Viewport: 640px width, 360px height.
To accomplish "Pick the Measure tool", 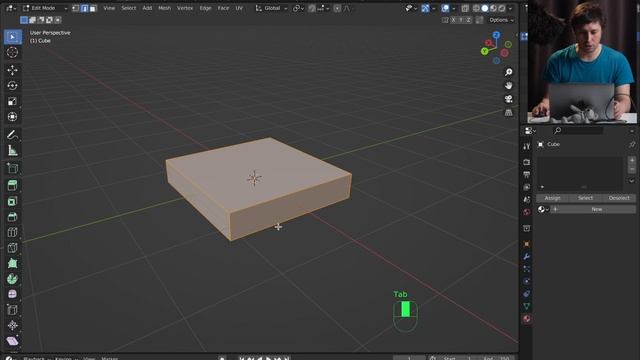I will tap(13, 151).
